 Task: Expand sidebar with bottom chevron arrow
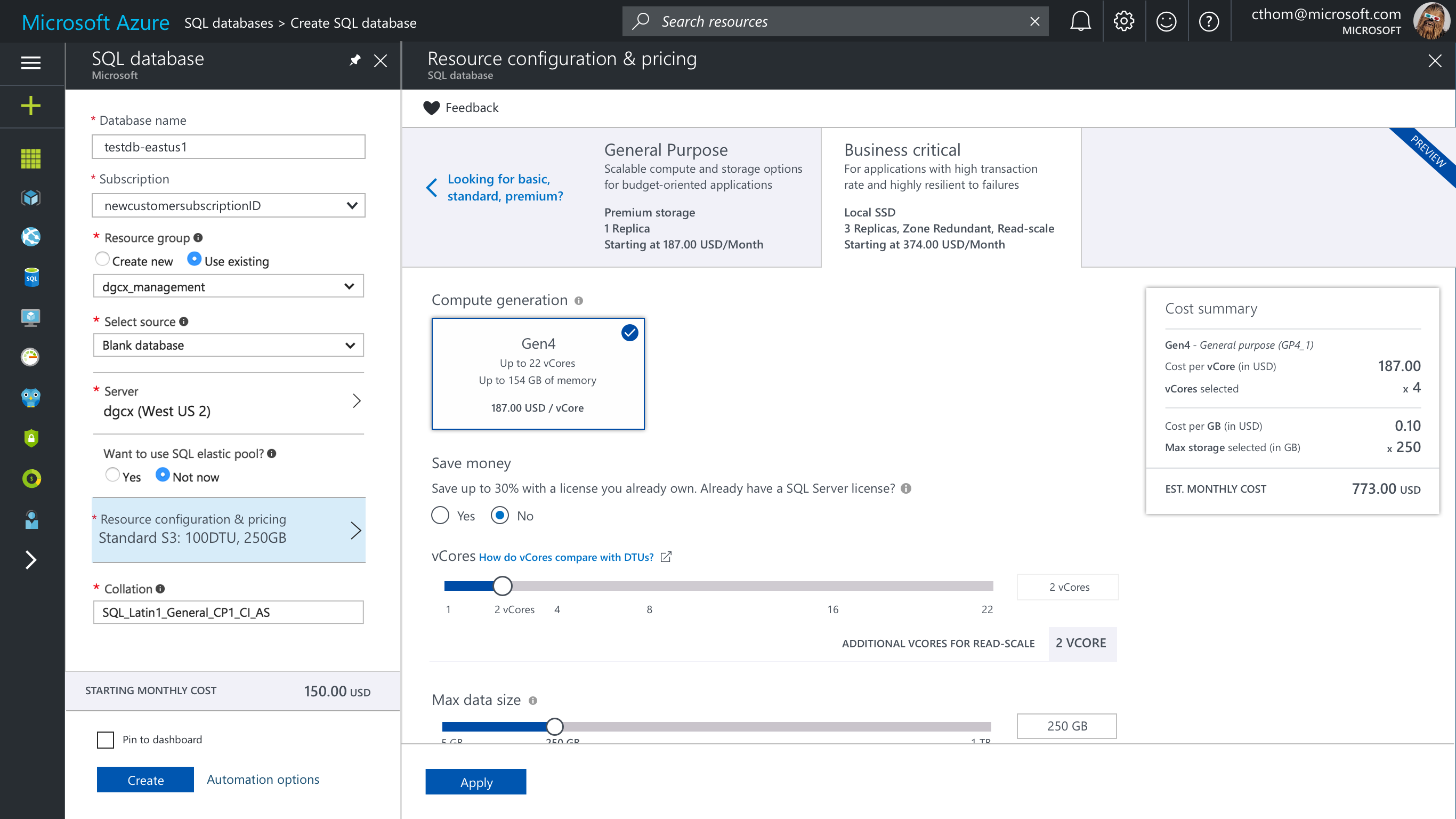(31, 560)
